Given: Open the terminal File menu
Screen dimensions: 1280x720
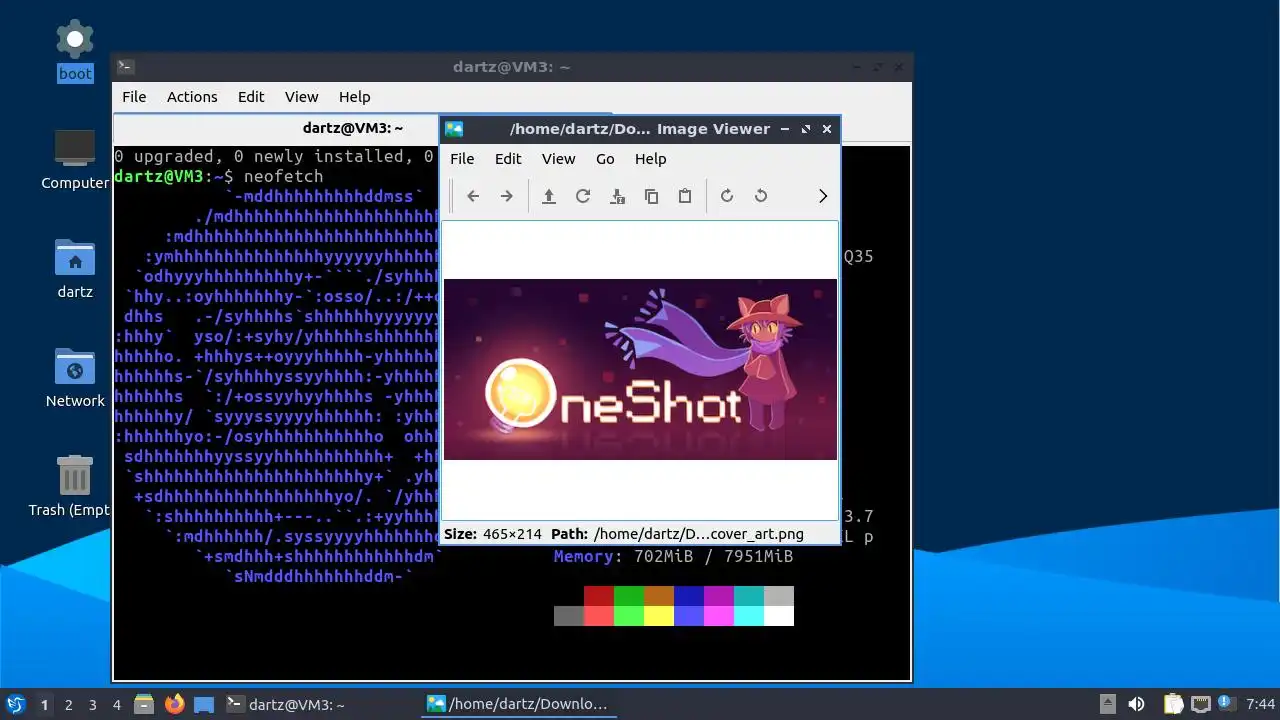Looking at the screenshot, I should coord(134,97).
